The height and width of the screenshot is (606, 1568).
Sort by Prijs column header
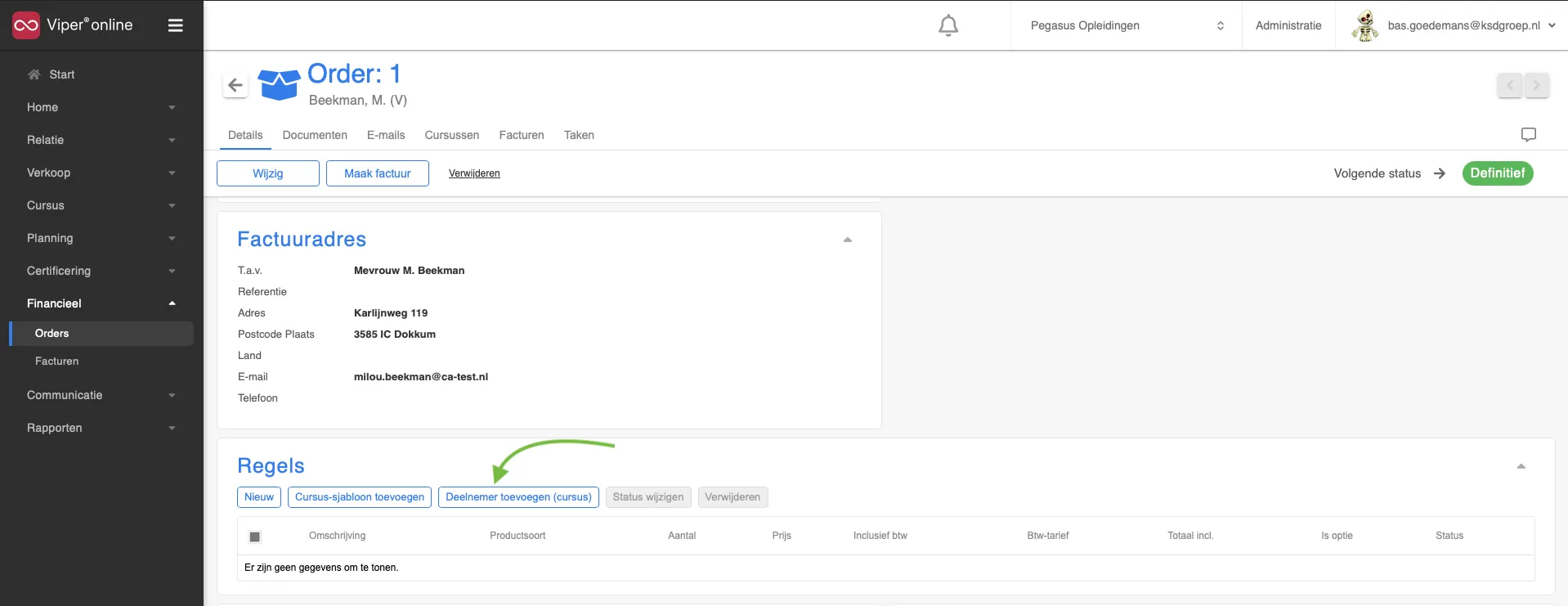[x=782, y=536]
